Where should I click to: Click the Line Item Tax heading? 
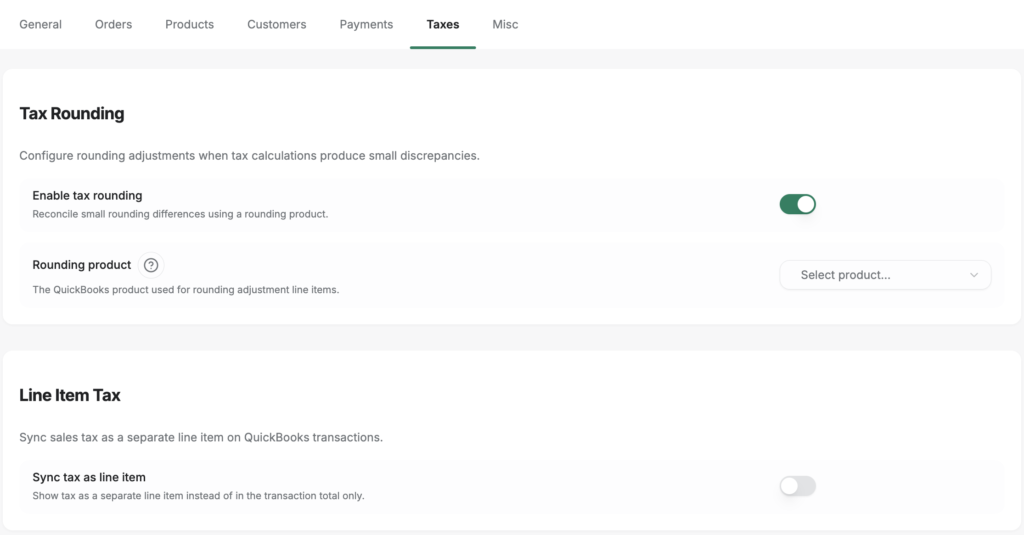70,395
